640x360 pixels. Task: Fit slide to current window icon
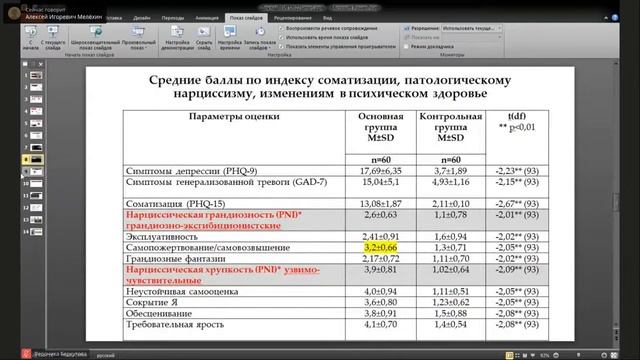pyautogui.click(x=613, y=356)
